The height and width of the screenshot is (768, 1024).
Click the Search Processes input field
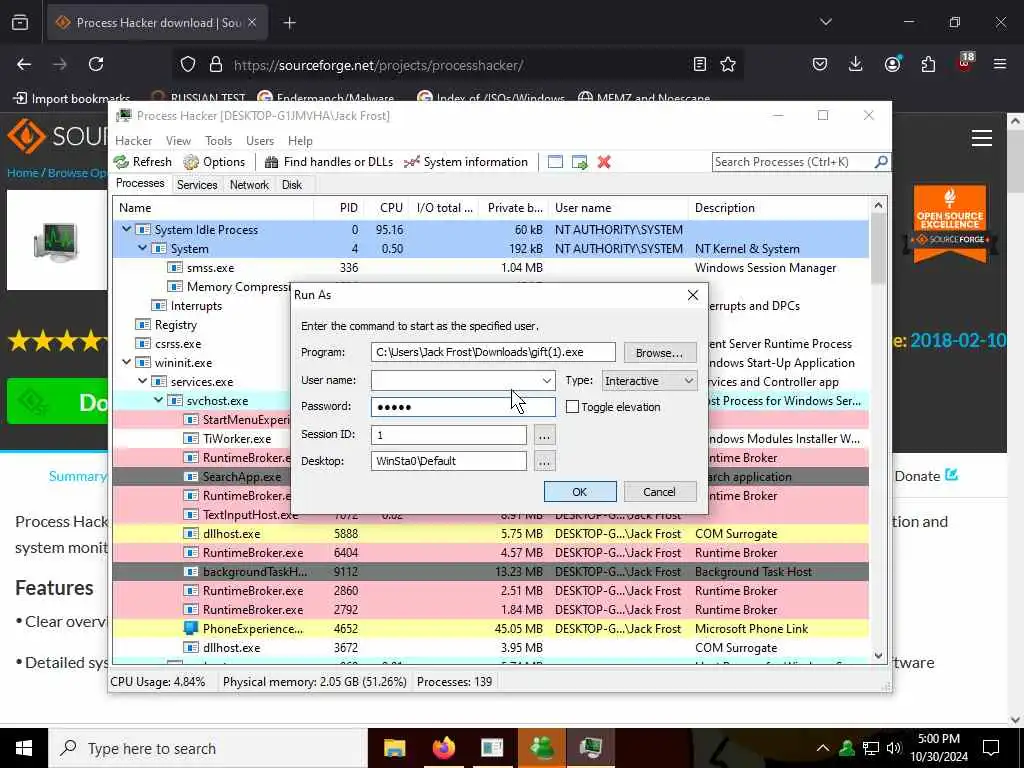pos(793,162)
